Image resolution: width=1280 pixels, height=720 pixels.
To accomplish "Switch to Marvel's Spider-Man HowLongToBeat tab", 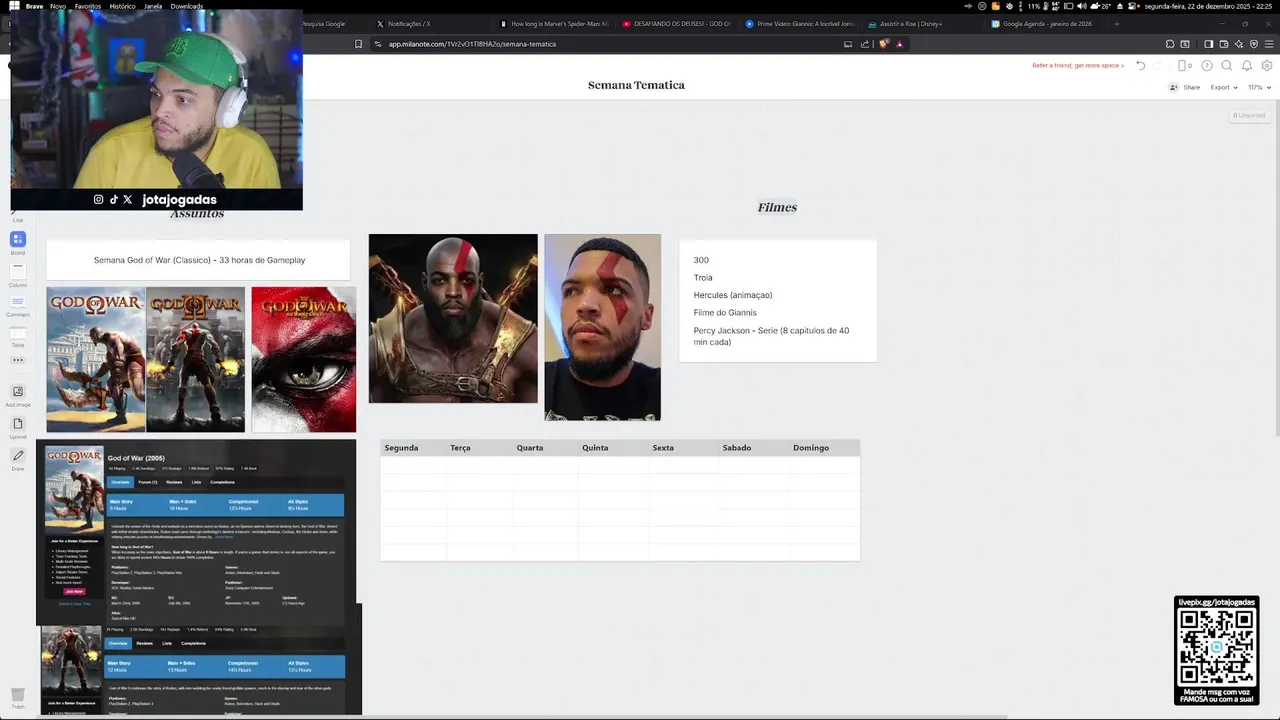I will pos(555,23).
